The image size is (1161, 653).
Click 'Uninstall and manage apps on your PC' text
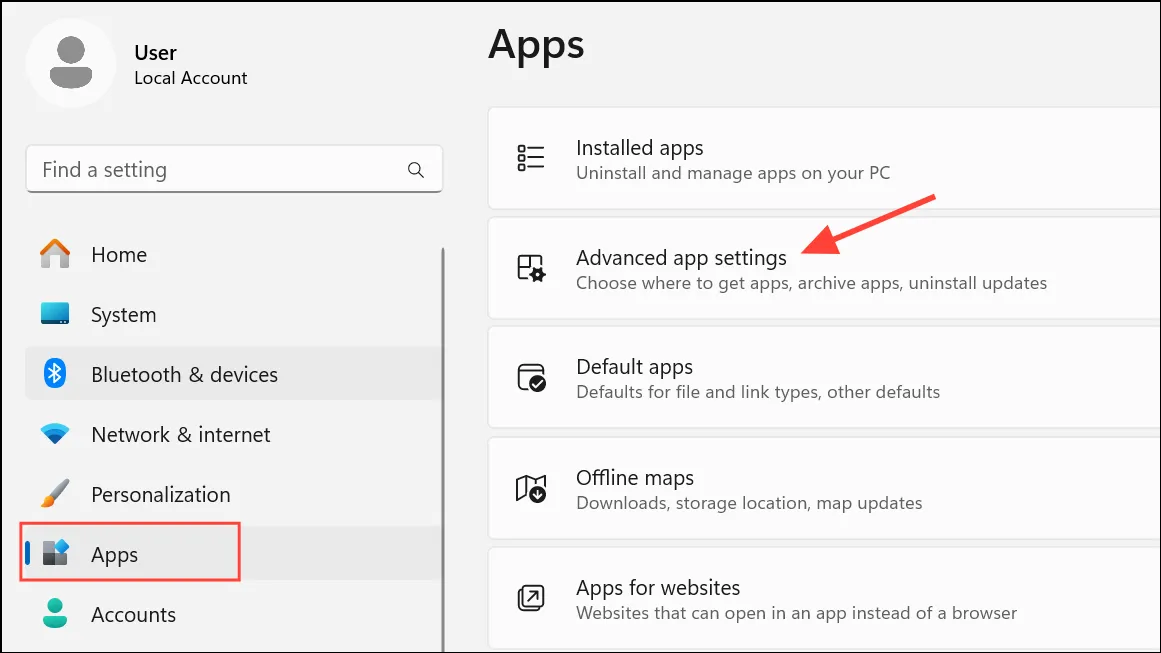[733, 173]
